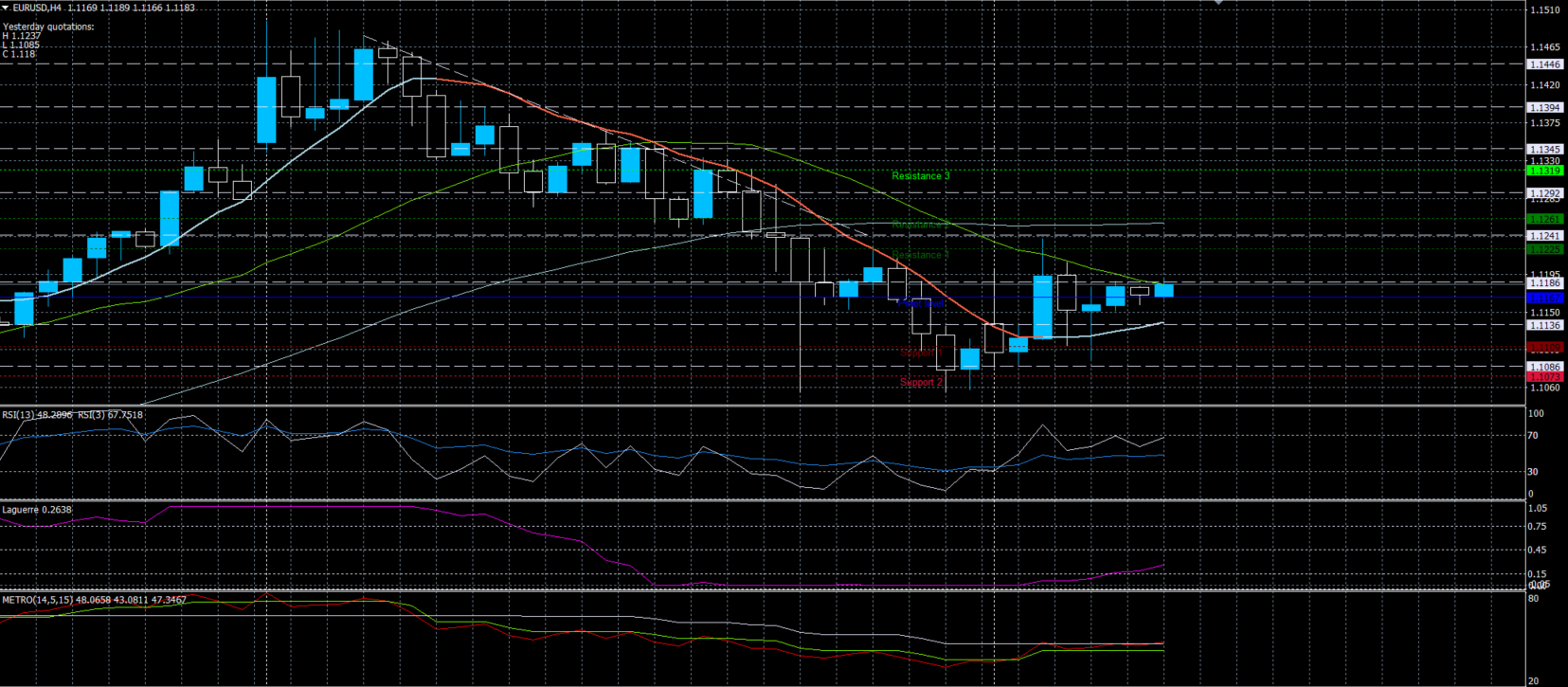1568x687 pixels.
Task: Select the RSI scale value 30
Action: 1534,472
